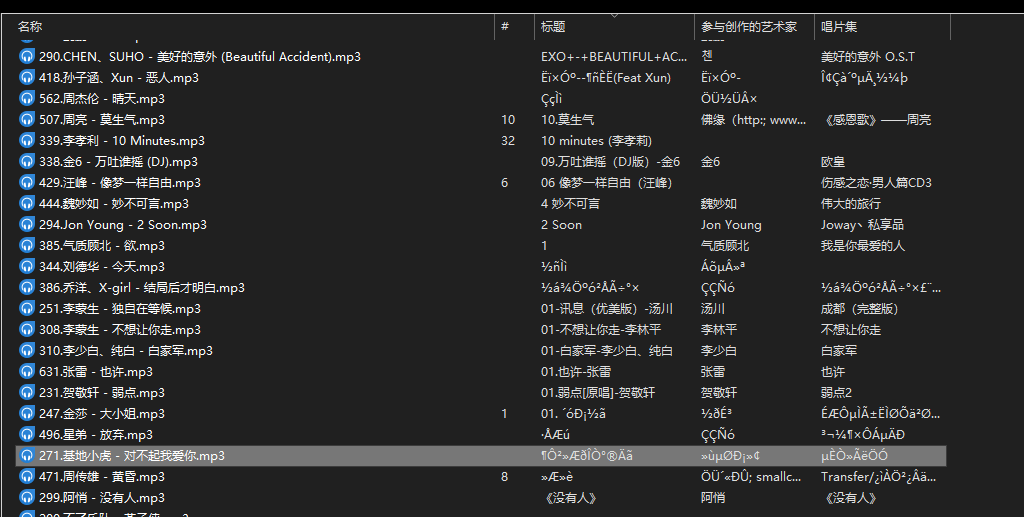Screen dimensions: 1024x517
Task: Click album cell 《感恩歌》——周亮
Action: coord(876,119)
